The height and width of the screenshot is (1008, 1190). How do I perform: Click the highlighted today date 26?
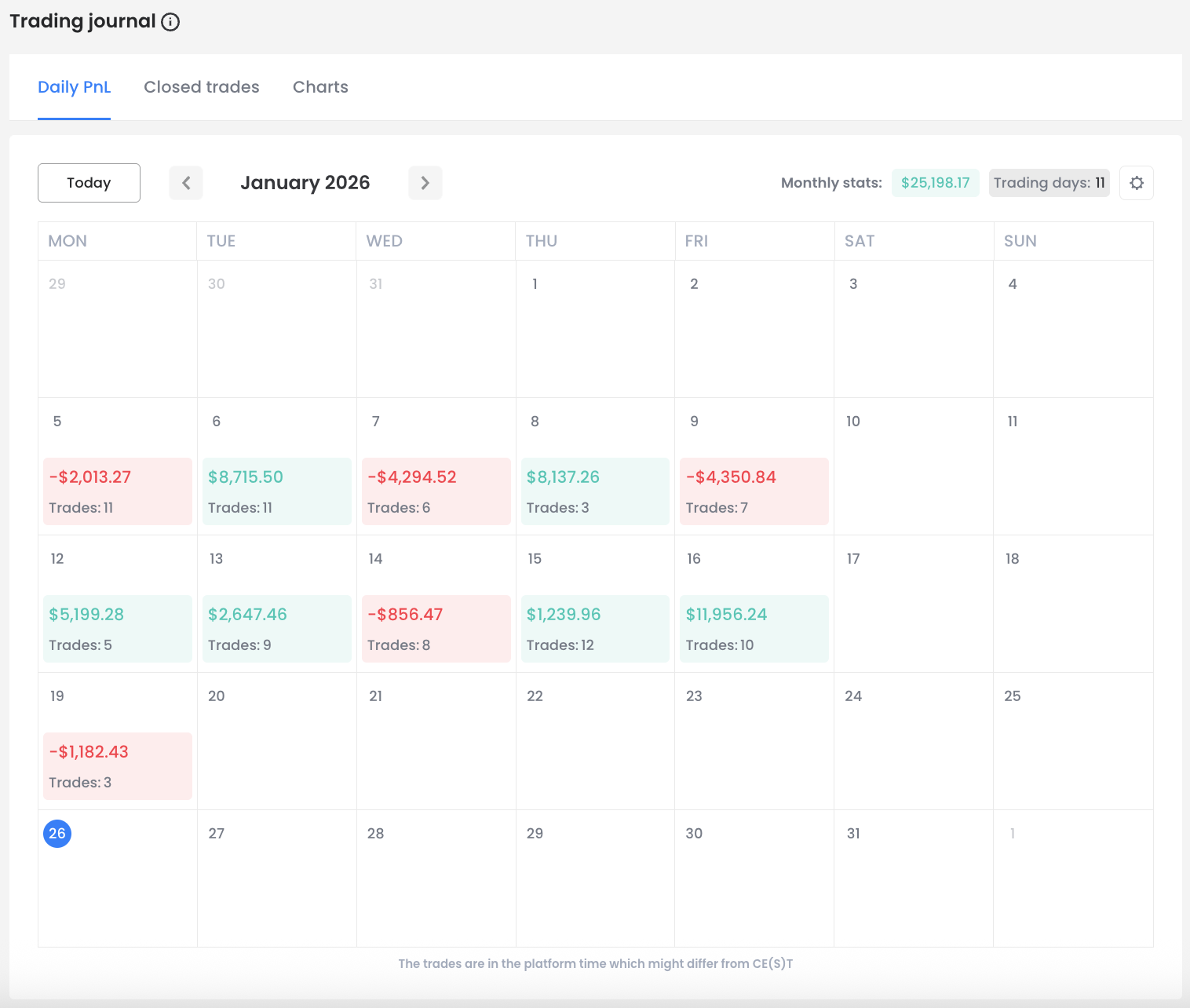[x=57, y=834]
